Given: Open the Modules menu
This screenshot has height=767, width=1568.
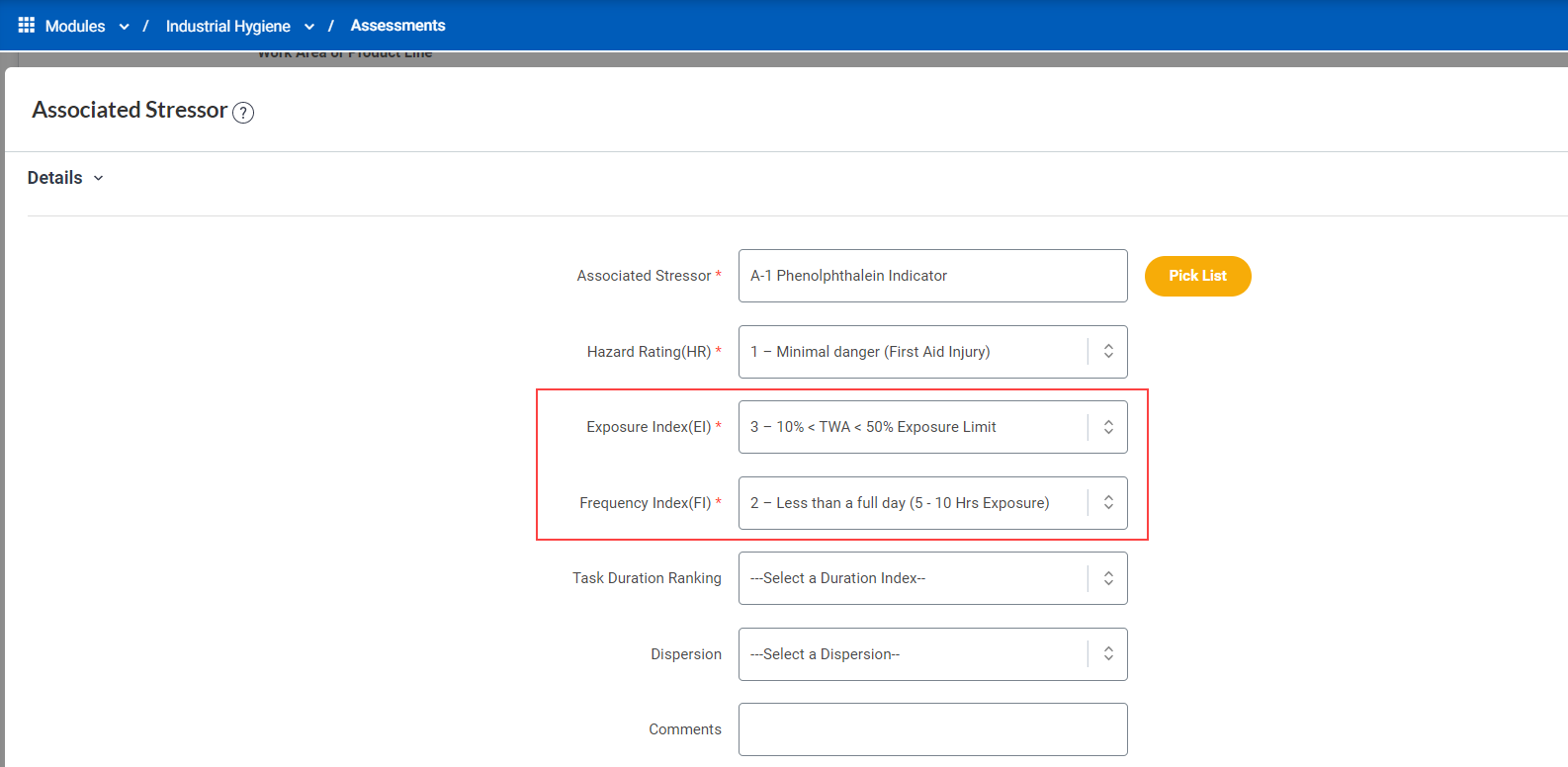Looking at the screenshot, I should 75,27.
